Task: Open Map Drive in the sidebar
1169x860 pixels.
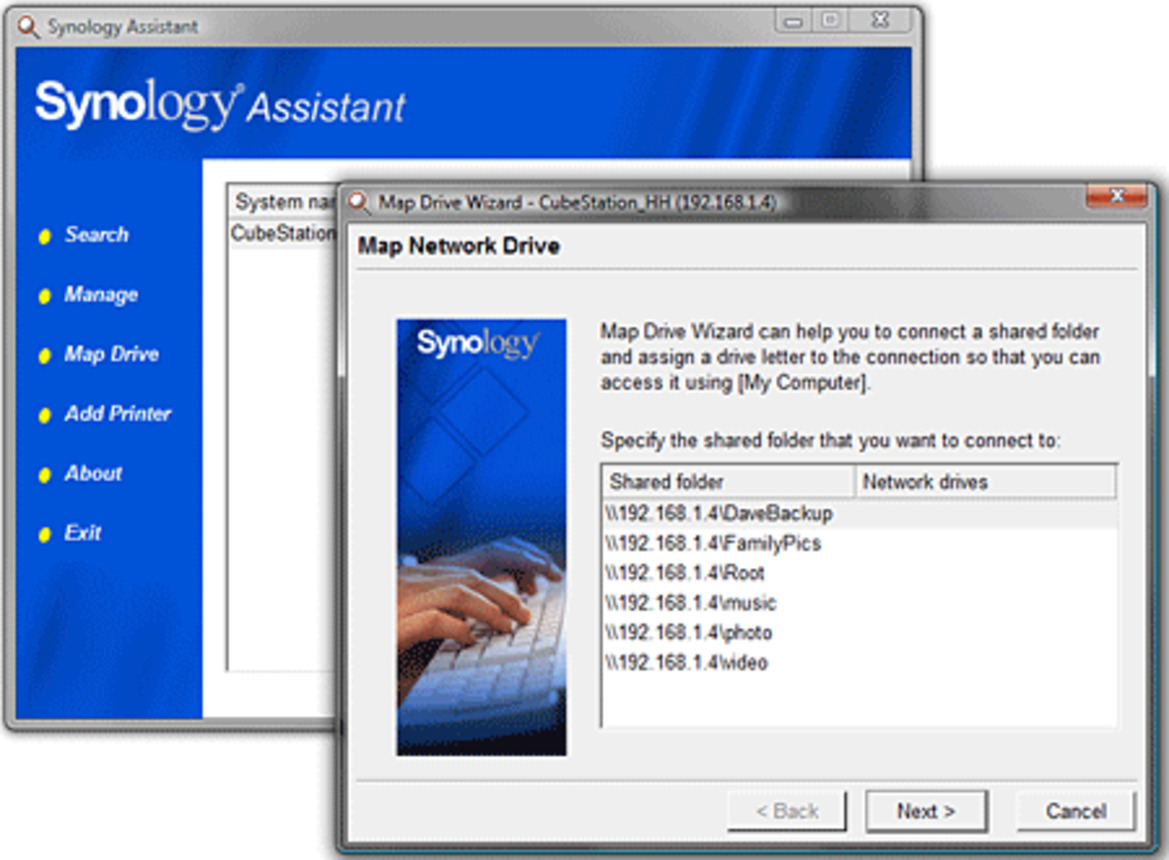Action: pos(111,354)
